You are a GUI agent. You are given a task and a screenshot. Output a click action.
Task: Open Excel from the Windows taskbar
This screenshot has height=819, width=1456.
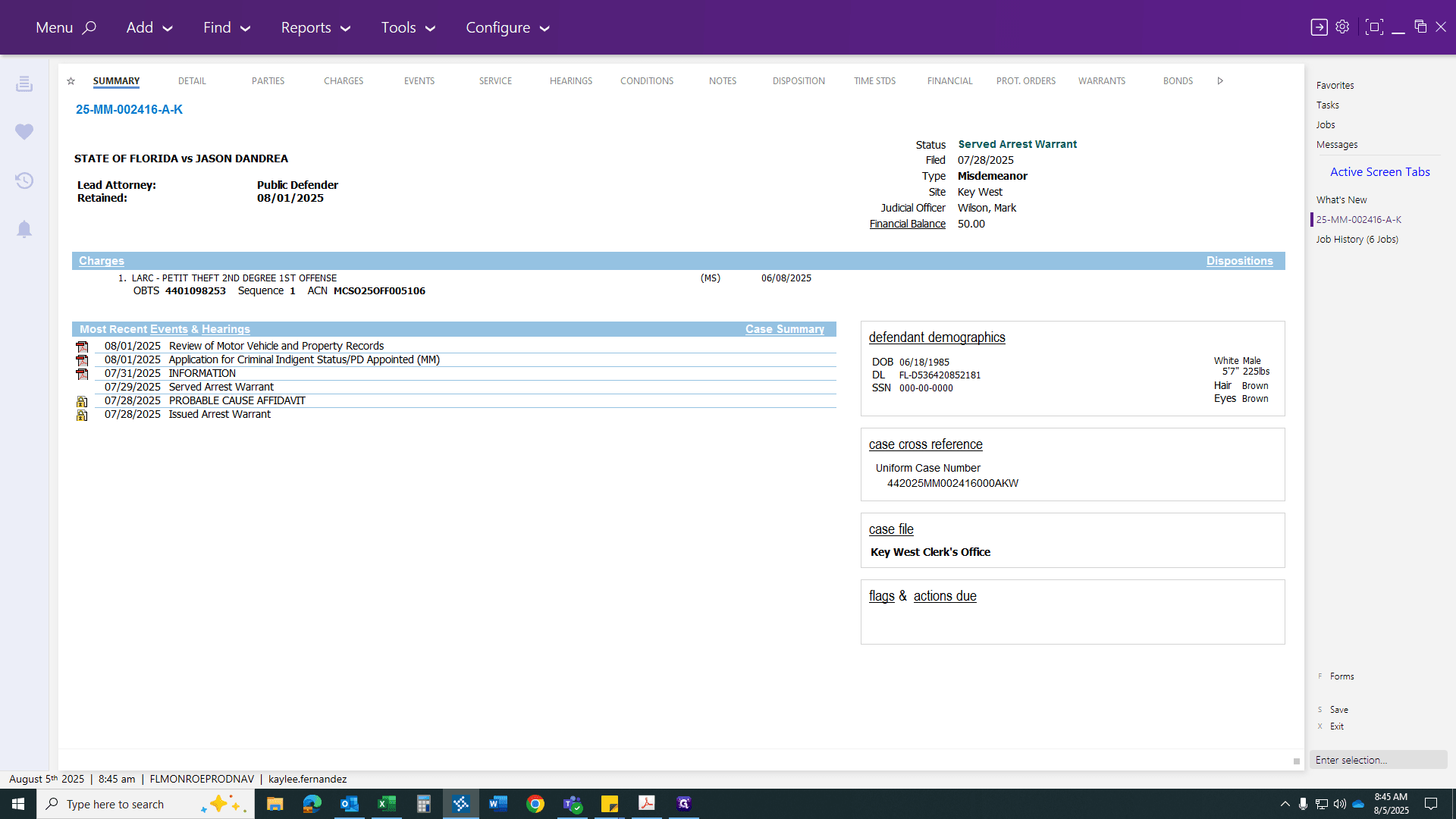(387, 804)
